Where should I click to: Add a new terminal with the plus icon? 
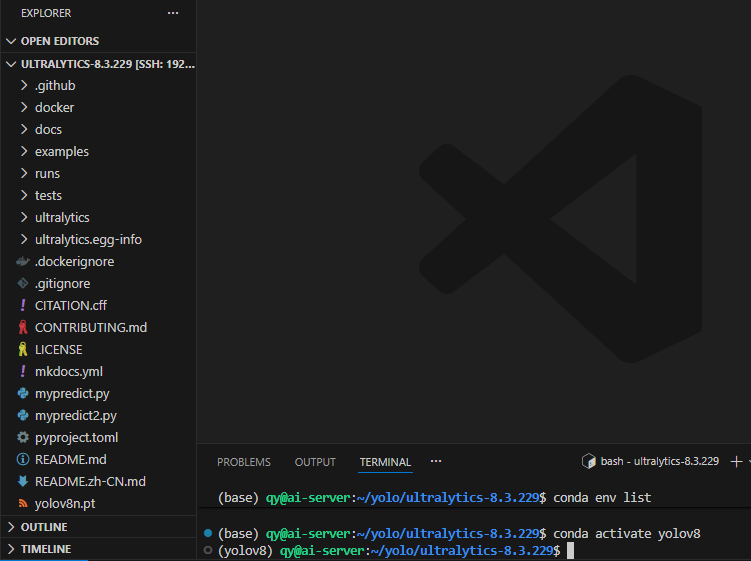(736, 461)
